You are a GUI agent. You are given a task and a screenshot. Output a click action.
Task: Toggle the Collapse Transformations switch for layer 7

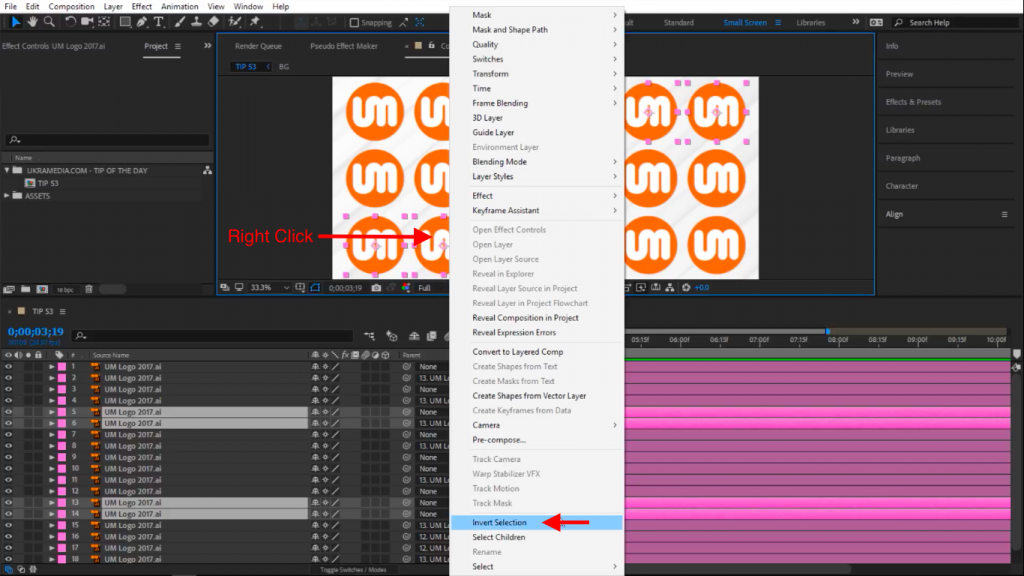pos(325,434)
